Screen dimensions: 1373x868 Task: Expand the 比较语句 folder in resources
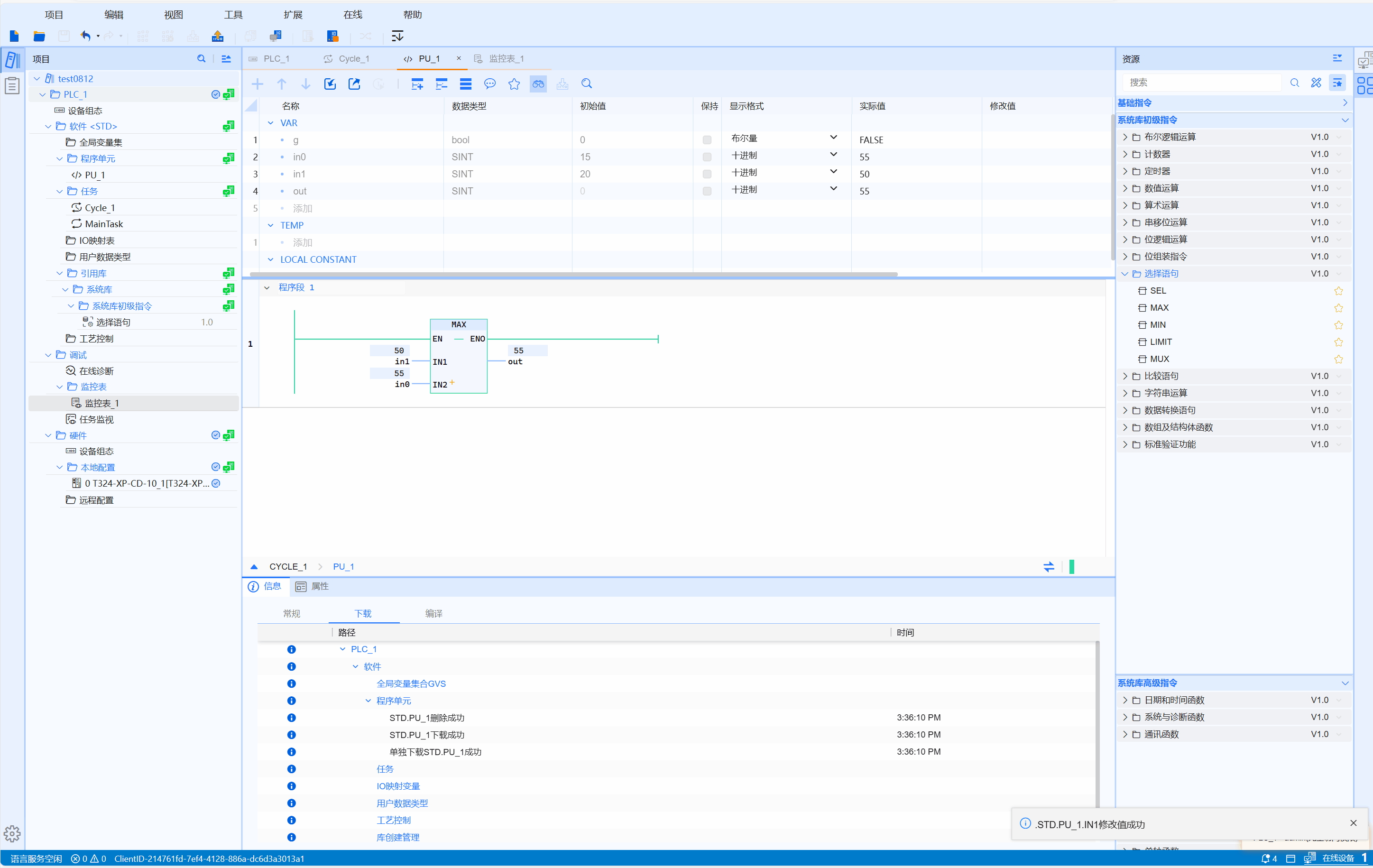1124,376
